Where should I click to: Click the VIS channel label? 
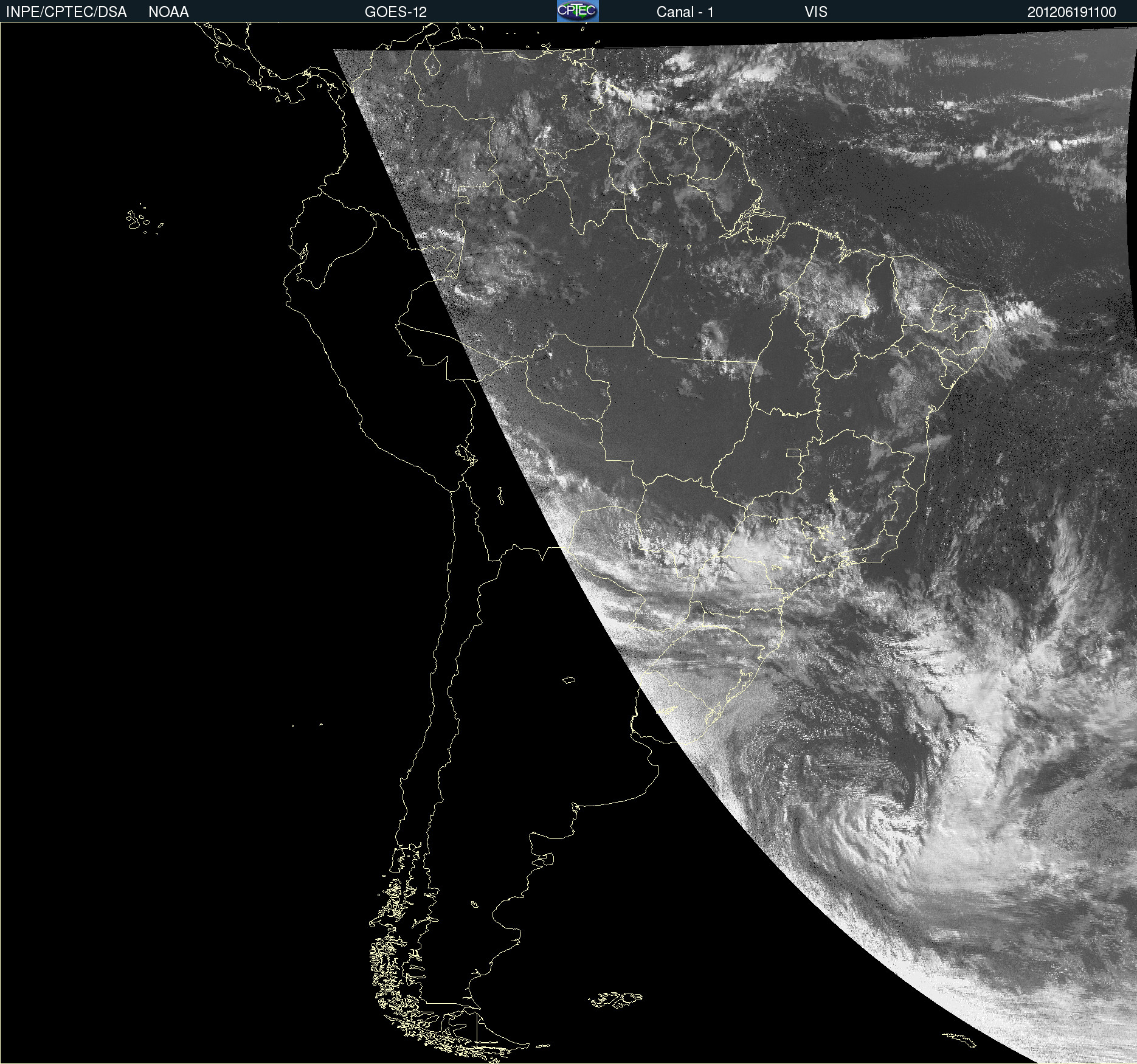tap(816, 12)
